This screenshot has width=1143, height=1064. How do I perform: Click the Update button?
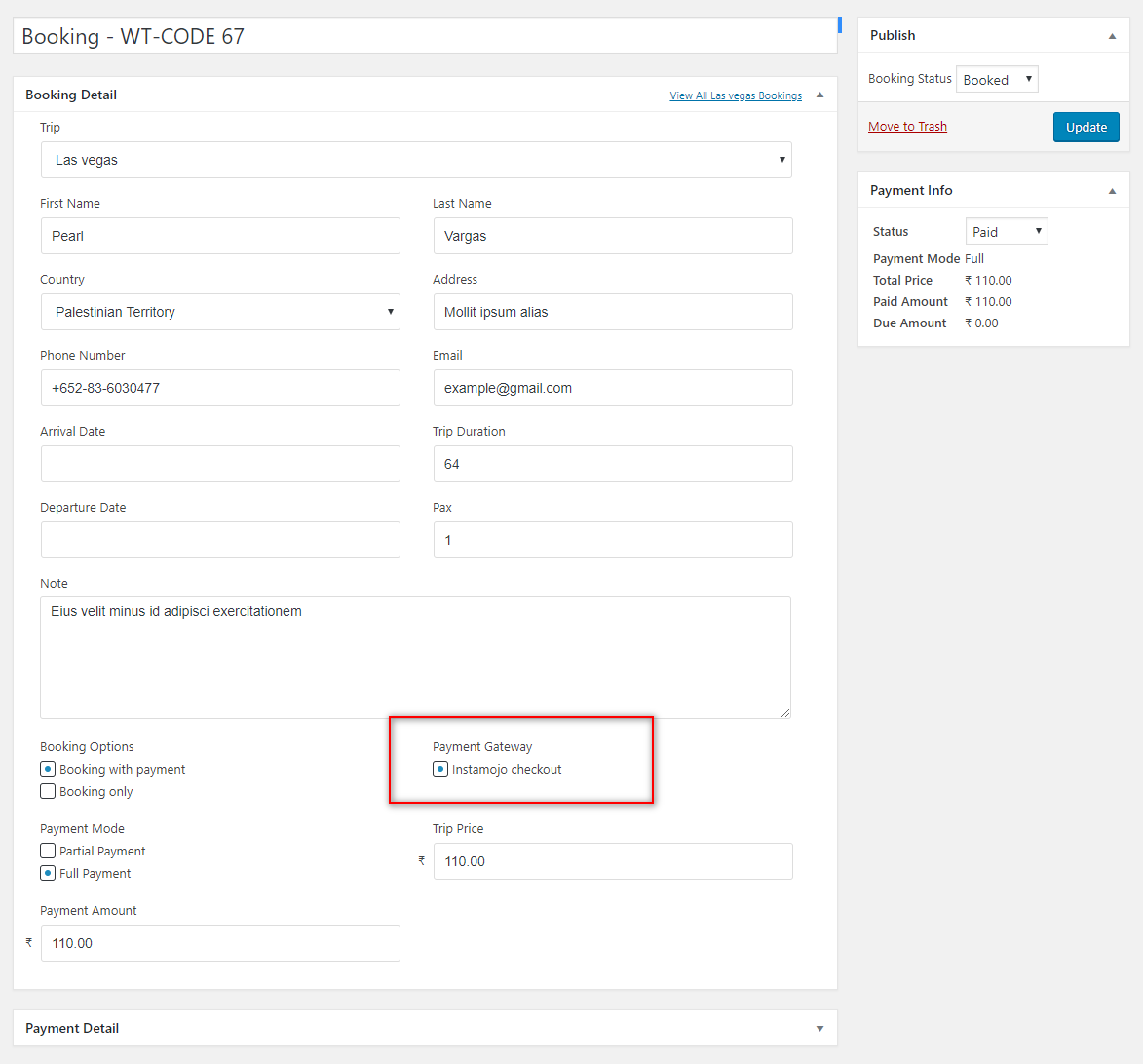[1086, 127]
